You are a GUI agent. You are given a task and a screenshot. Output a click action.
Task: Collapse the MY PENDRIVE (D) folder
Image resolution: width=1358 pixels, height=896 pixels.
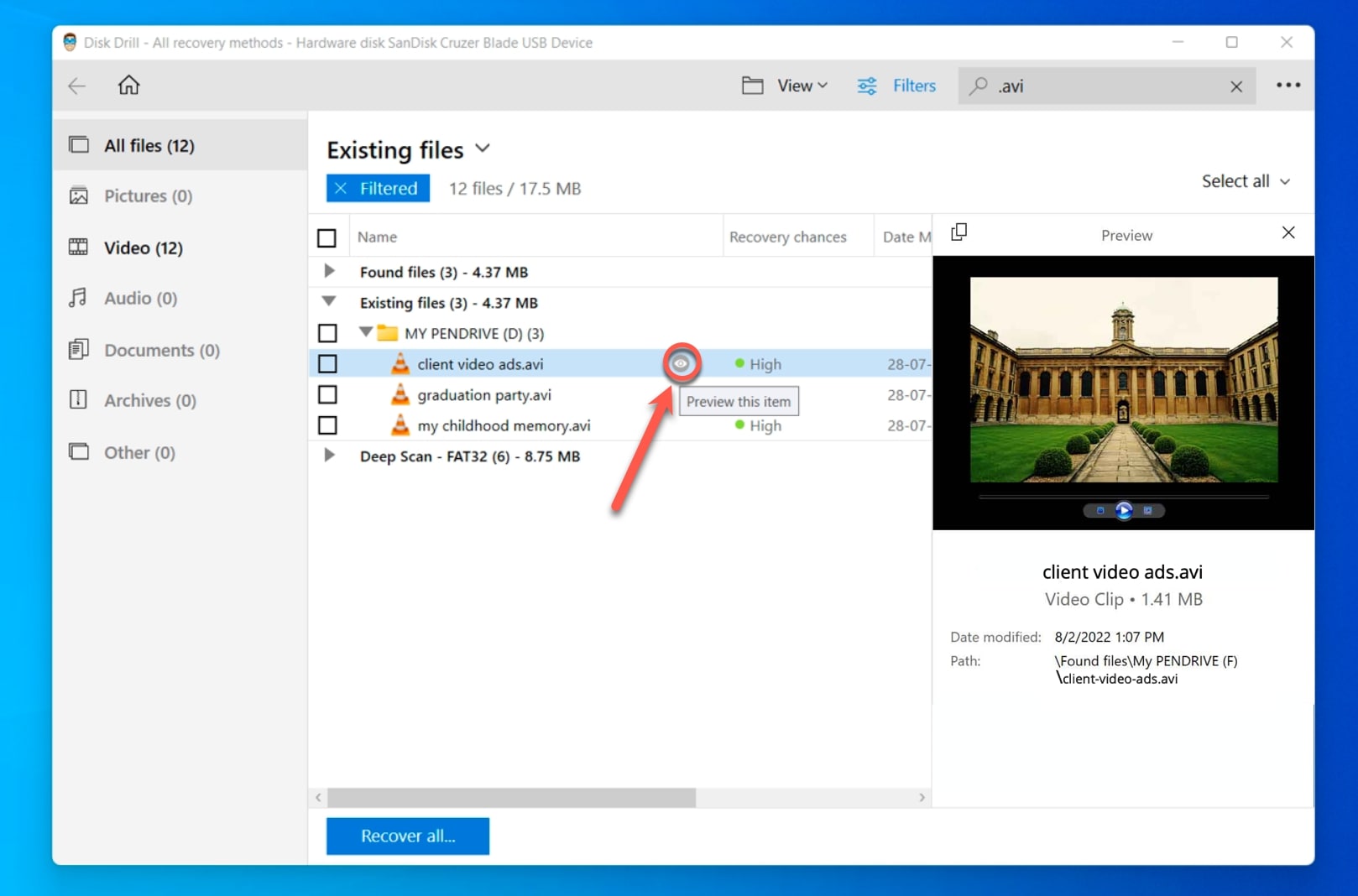(x=365, y=332)
